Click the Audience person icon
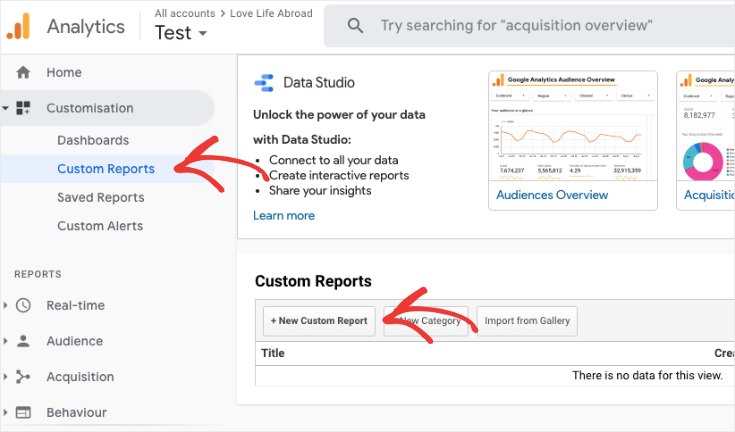735x432 pixels. (x=23, y=341)
